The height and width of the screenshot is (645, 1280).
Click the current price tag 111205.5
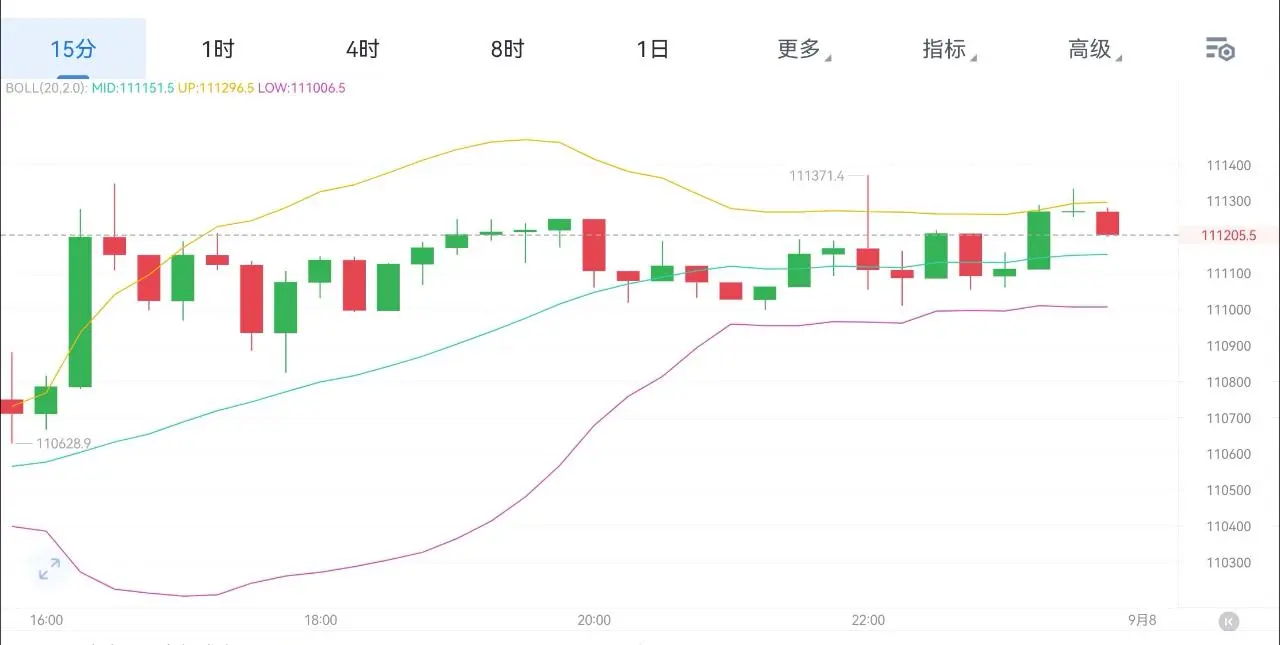coord(1229,236)
